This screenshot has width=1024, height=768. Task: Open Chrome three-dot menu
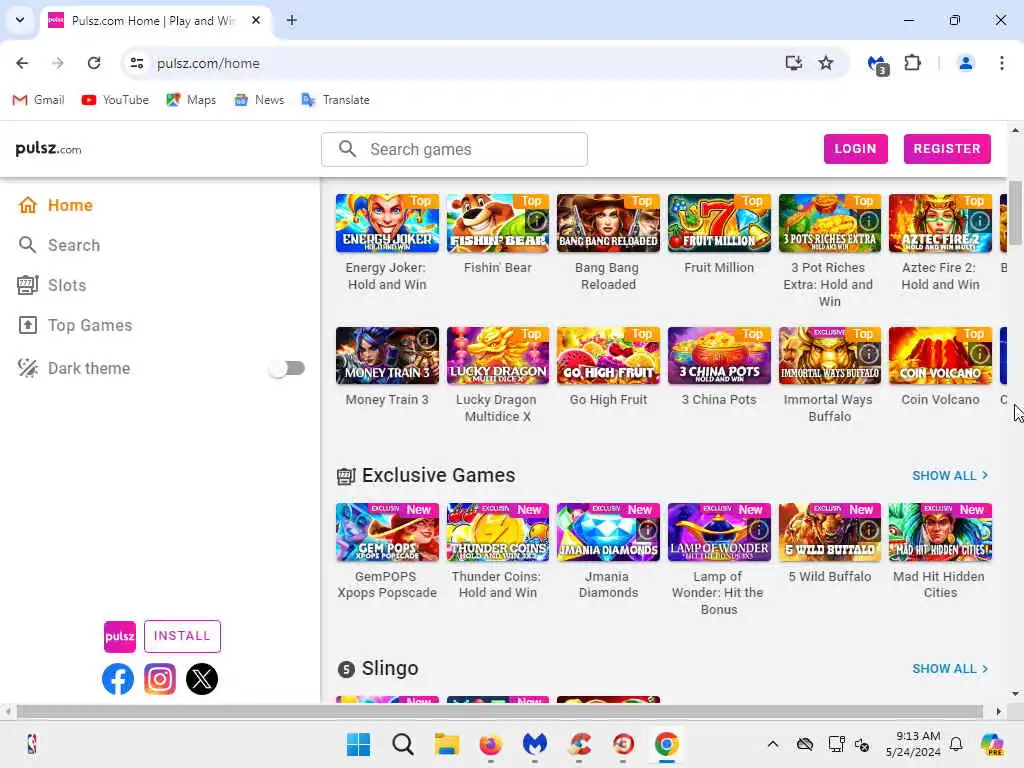(1002, 63)
